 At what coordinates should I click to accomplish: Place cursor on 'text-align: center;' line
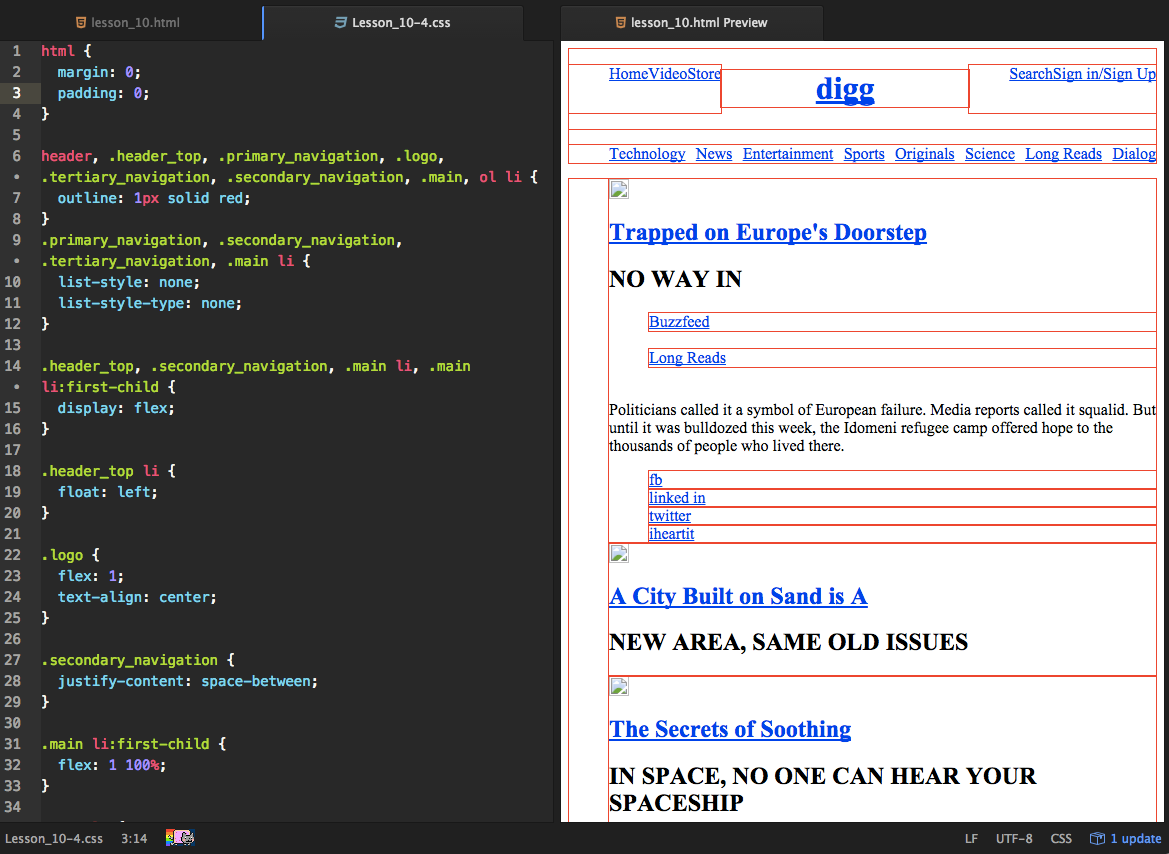137,597
